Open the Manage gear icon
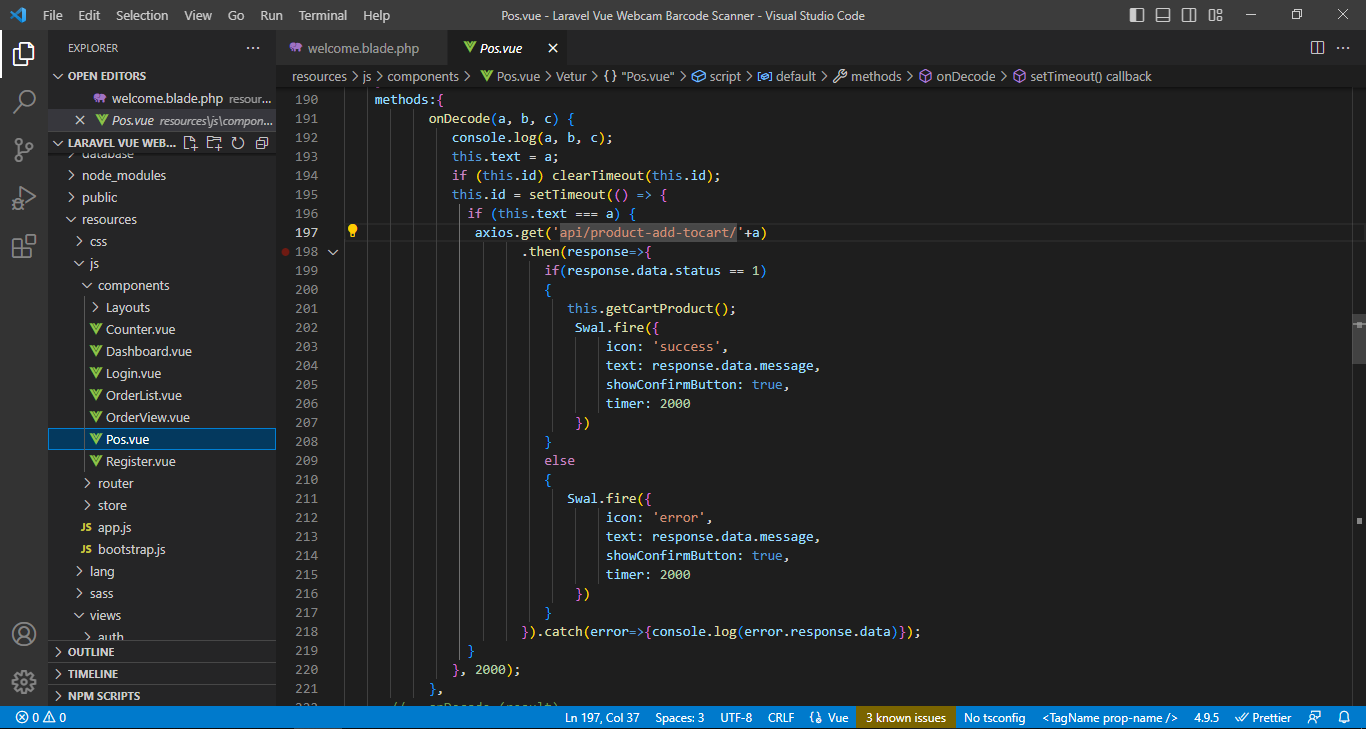 point(24,682)
